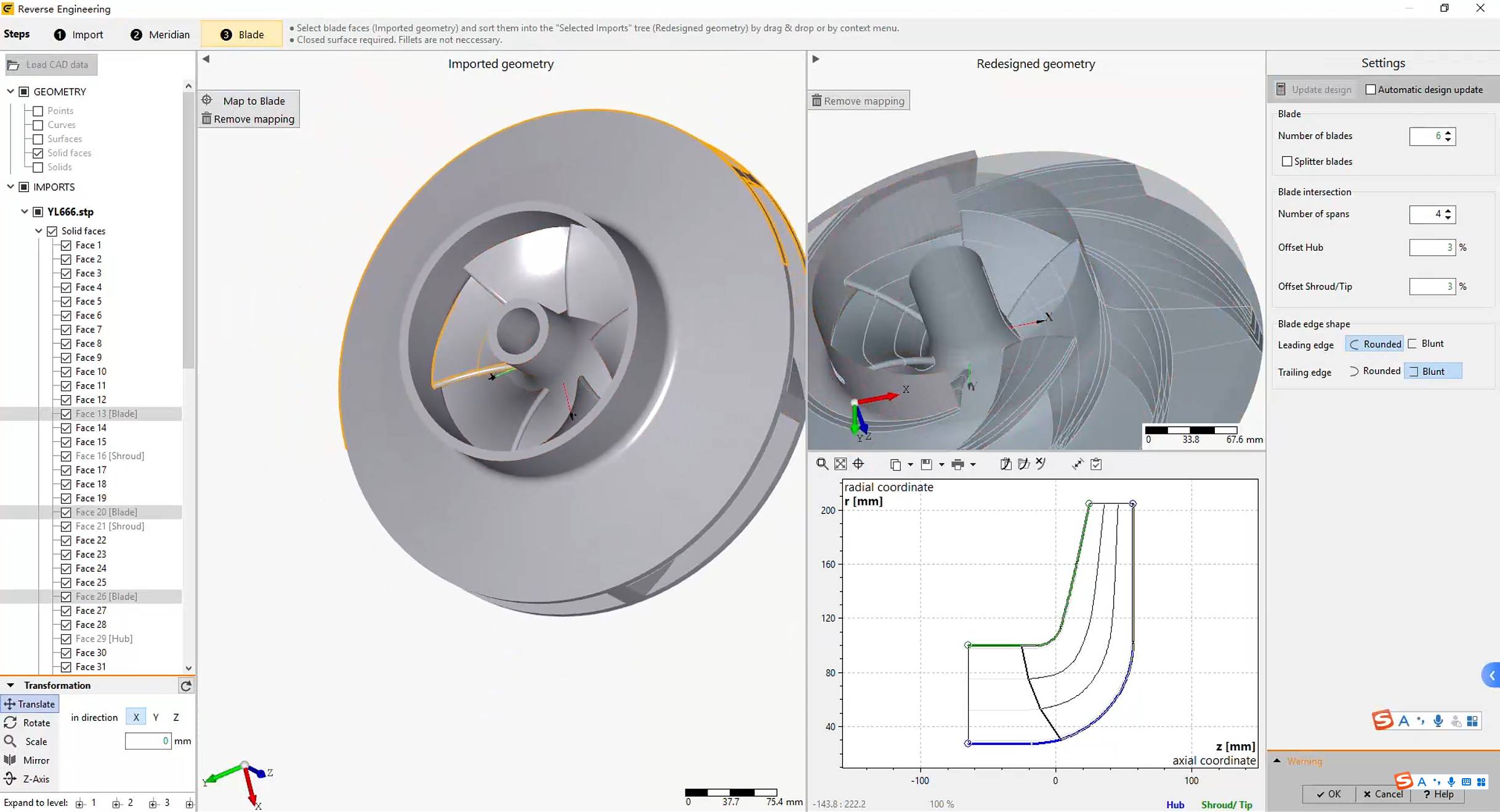The width and height of the screenshot is (1500, 812).
Task: Decrease the Number of spans stepper
Action: [1448, 218]
